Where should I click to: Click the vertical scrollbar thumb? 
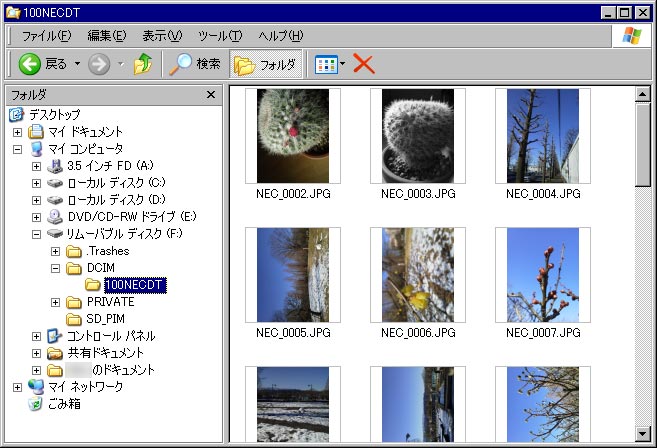tap(642, 145)
